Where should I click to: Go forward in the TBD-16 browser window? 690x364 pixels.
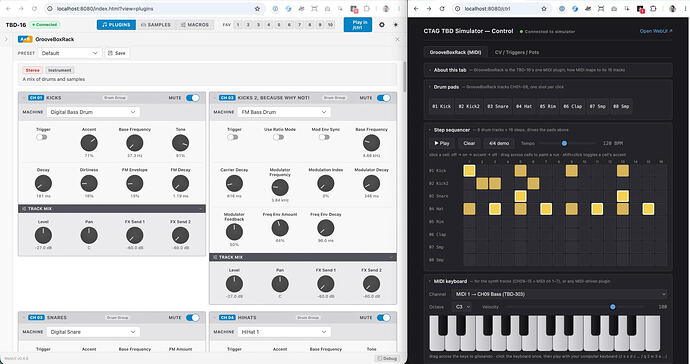click(x=21, y=8)
